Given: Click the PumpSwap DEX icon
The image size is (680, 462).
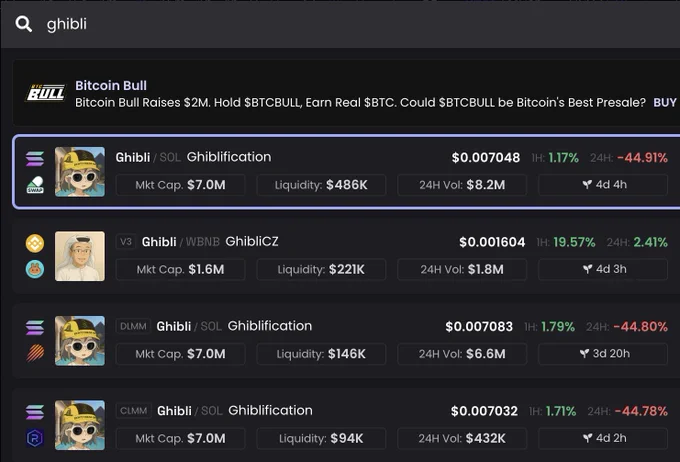Looking at the screenshot, I should (x=35, y=185).
